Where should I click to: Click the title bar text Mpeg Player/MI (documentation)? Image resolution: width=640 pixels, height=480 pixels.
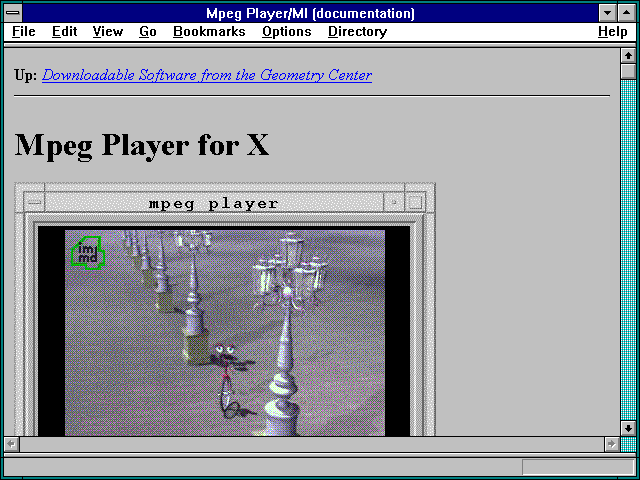[310, 13]
